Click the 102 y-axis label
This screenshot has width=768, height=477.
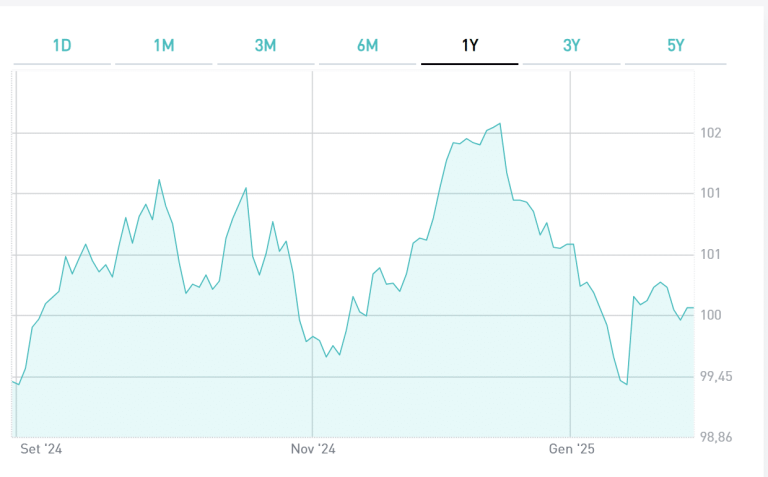[x=711, y=133]
